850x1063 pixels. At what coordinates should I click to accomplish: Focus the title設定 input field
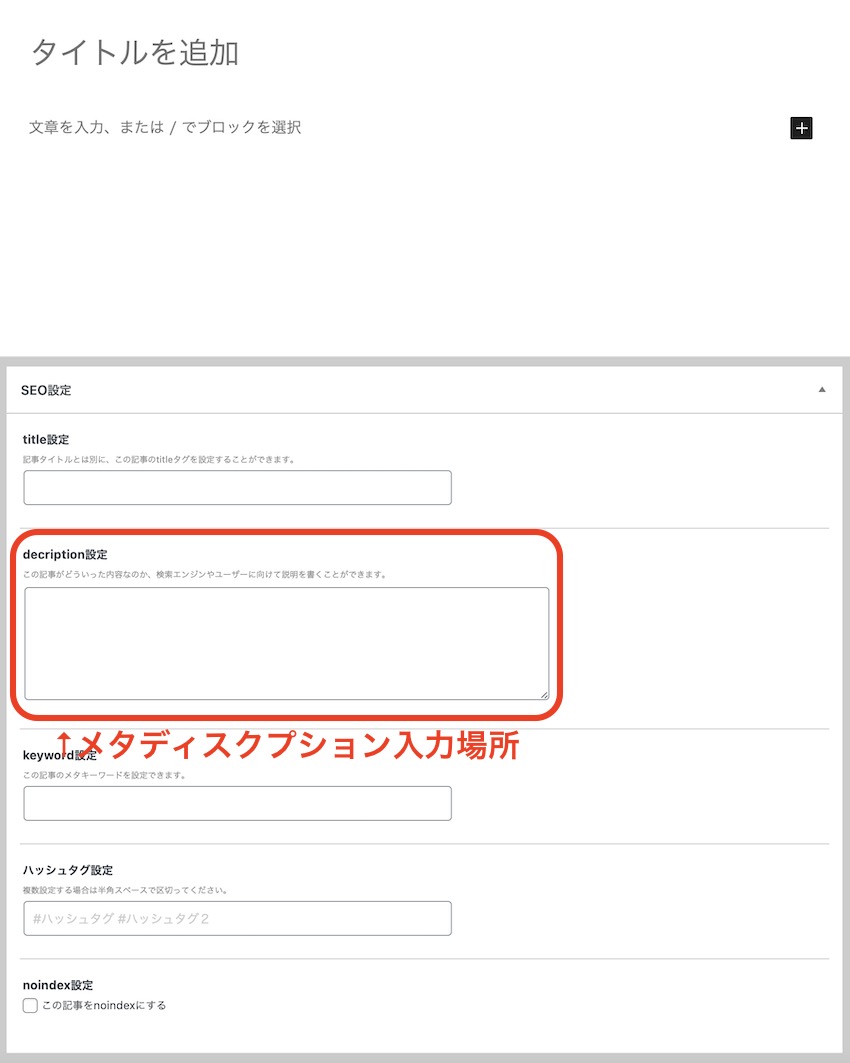coord(237,487)
